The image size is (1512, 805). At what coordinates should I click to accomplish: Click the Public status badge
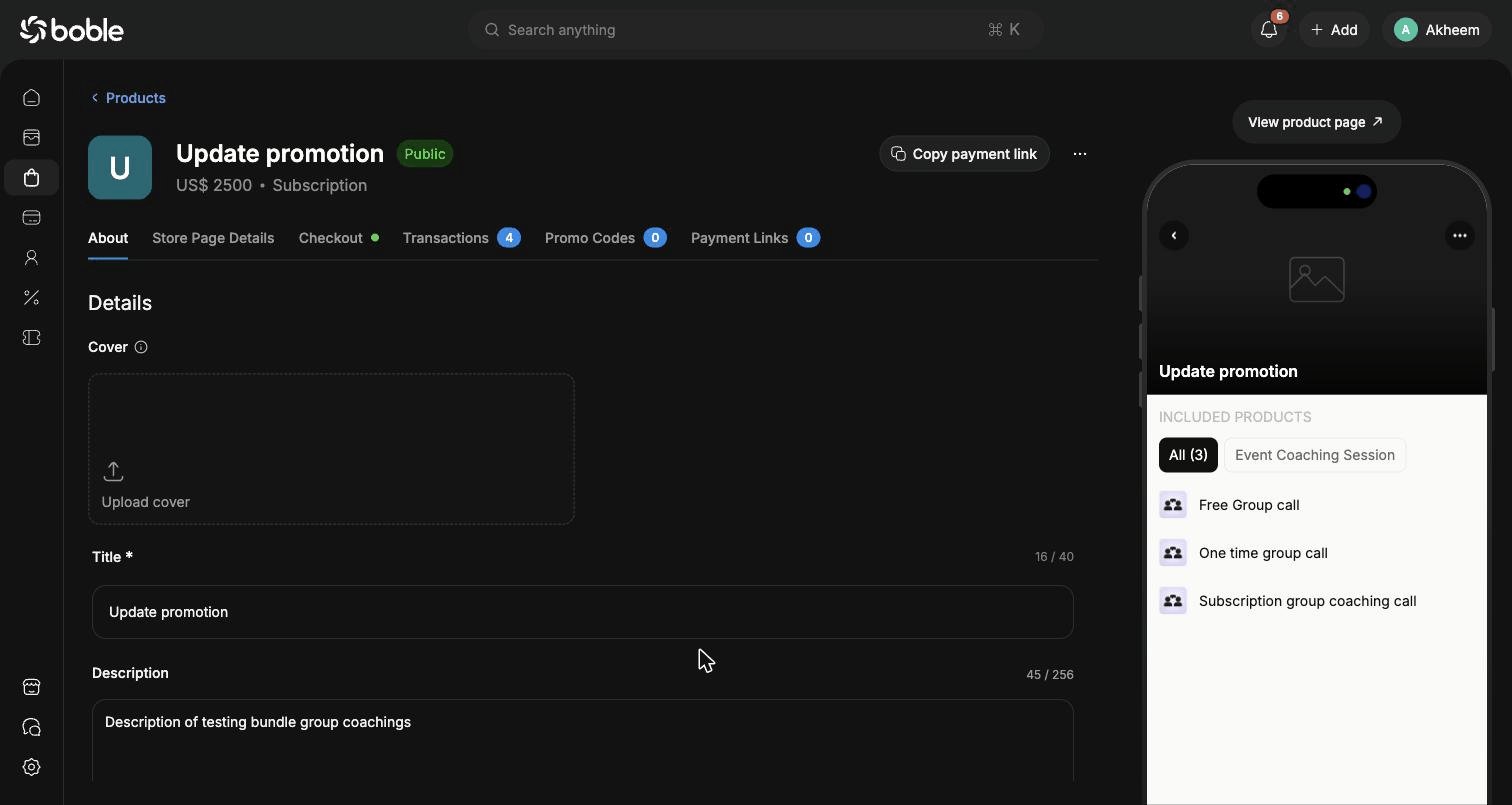(x=425, y=154)
